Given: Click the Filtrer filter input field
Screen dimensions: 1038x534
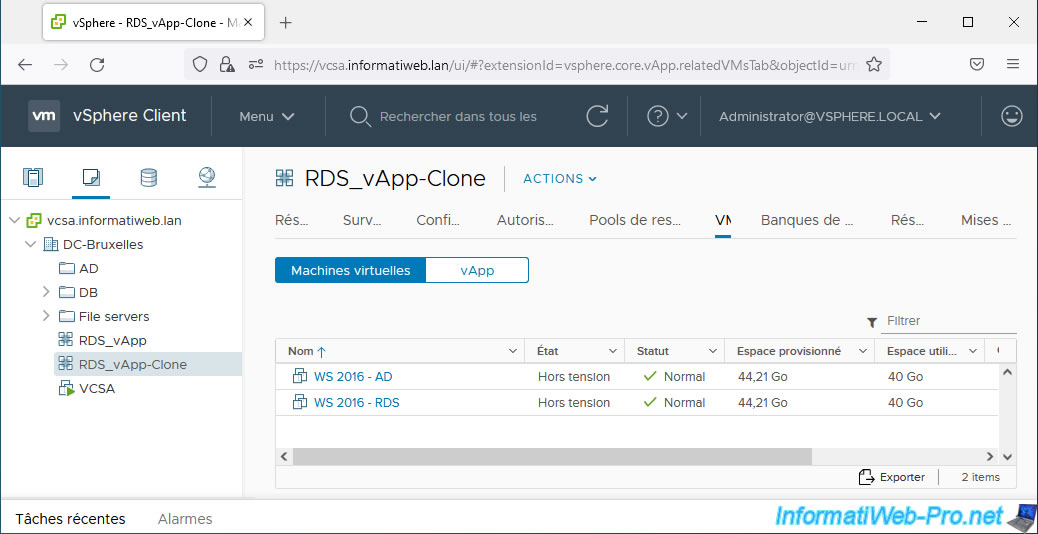Looking at the screenshot, I should click(x=948, y=321).
